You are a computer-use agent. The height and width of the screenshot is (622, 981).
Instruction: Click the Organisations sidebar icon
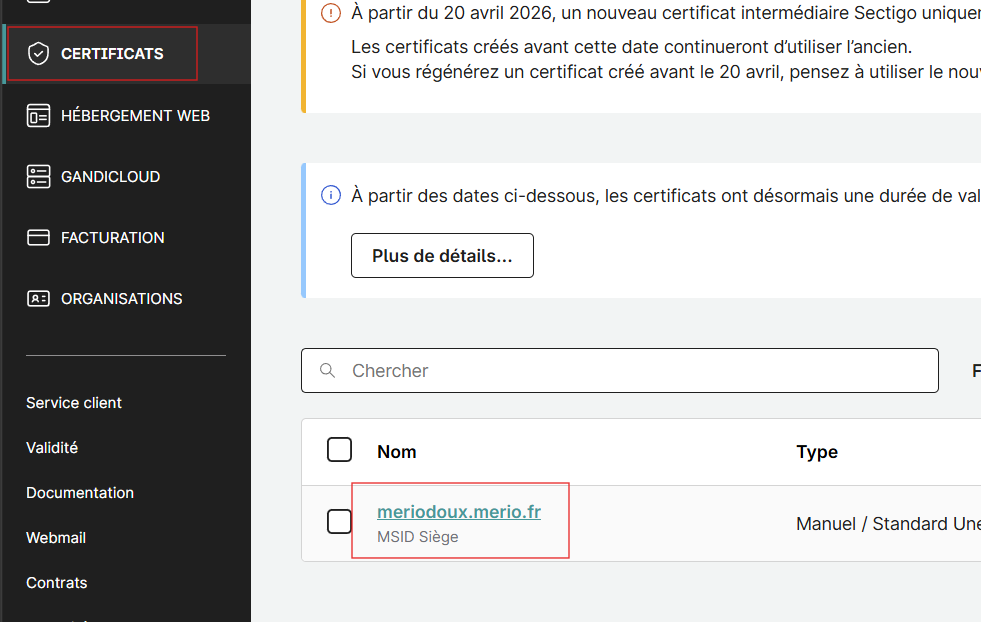click(x=38, y=299)
